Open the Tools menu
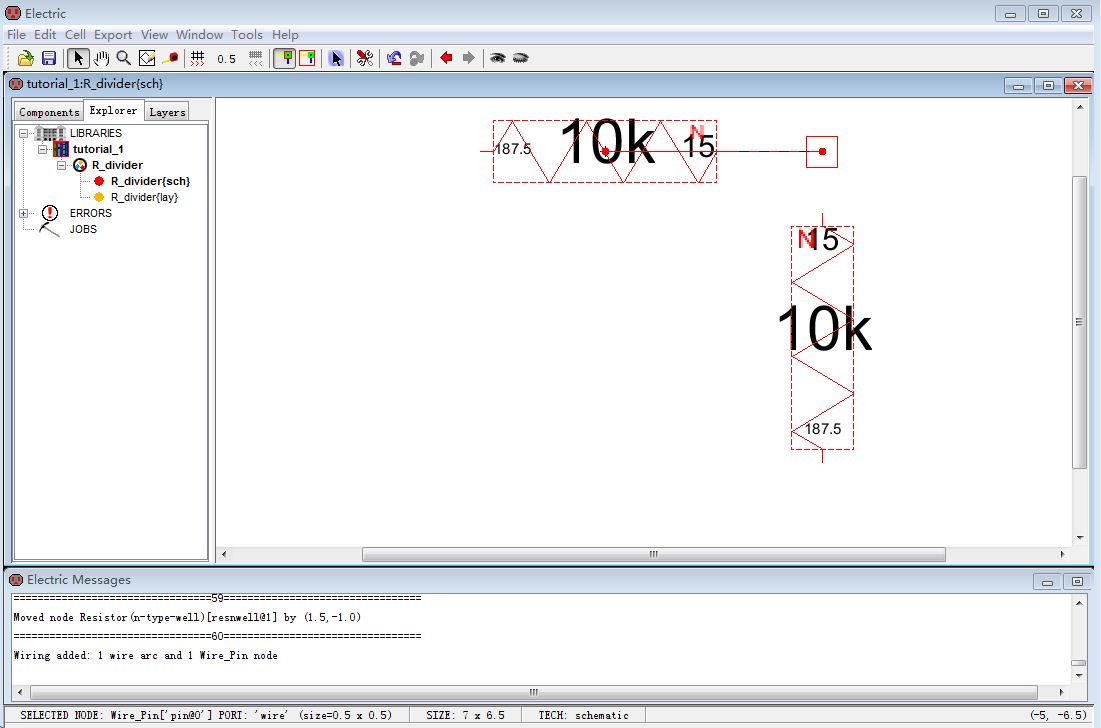Viewport: 1101px width, 728px height. coord(246,34)
